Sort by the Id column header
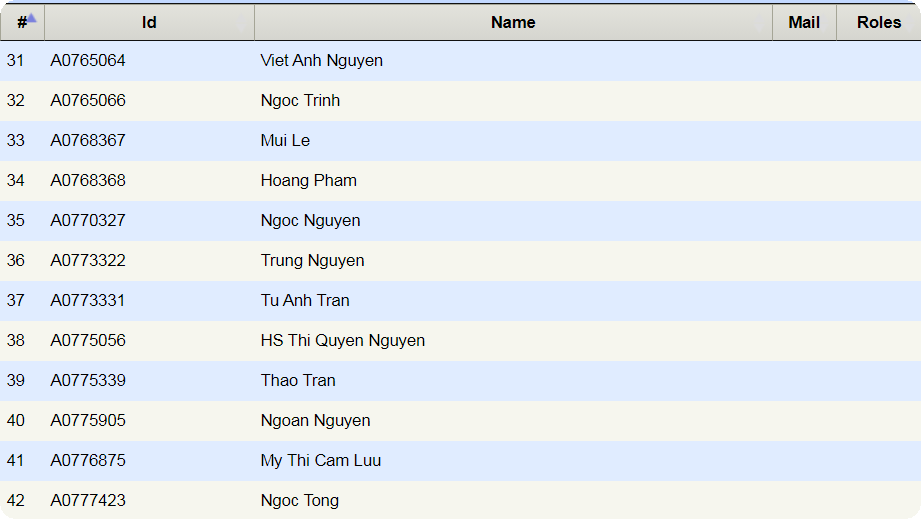The image size is (921, 519). coord(149,22)
